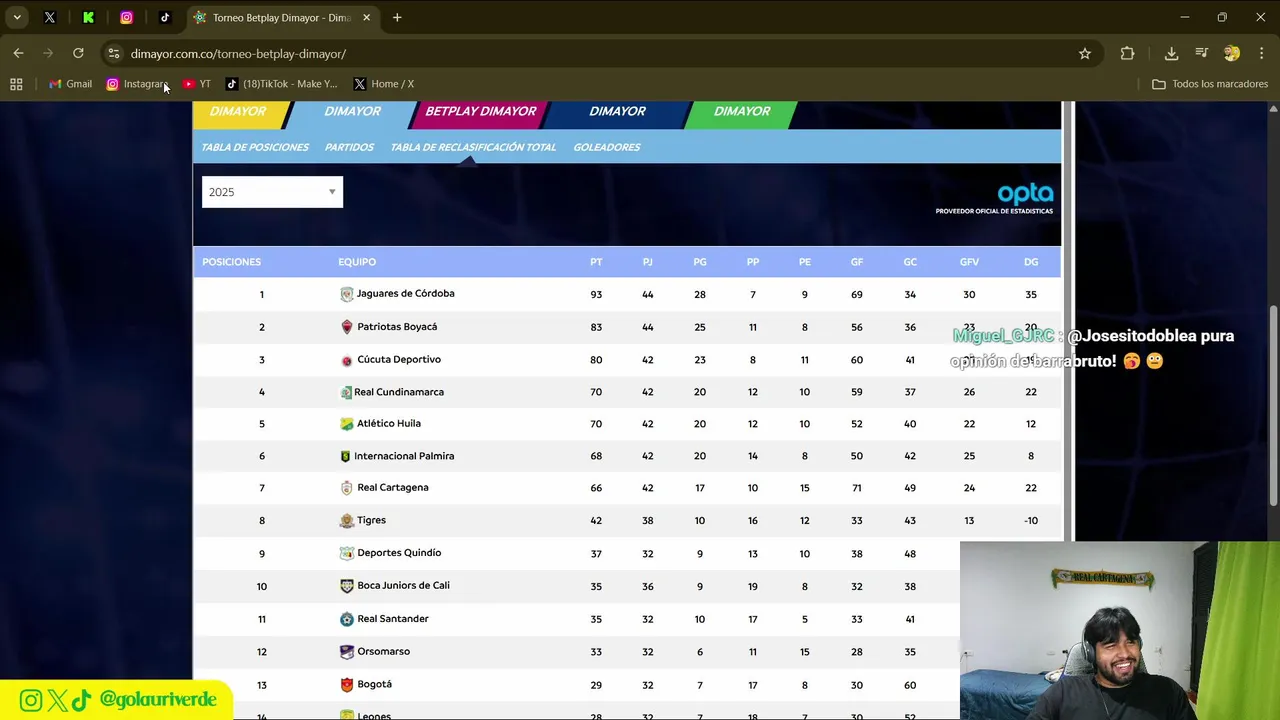Click the POSICIONES column header
The height and width of the screenshot is (720, 1280).
click(231, 262)
